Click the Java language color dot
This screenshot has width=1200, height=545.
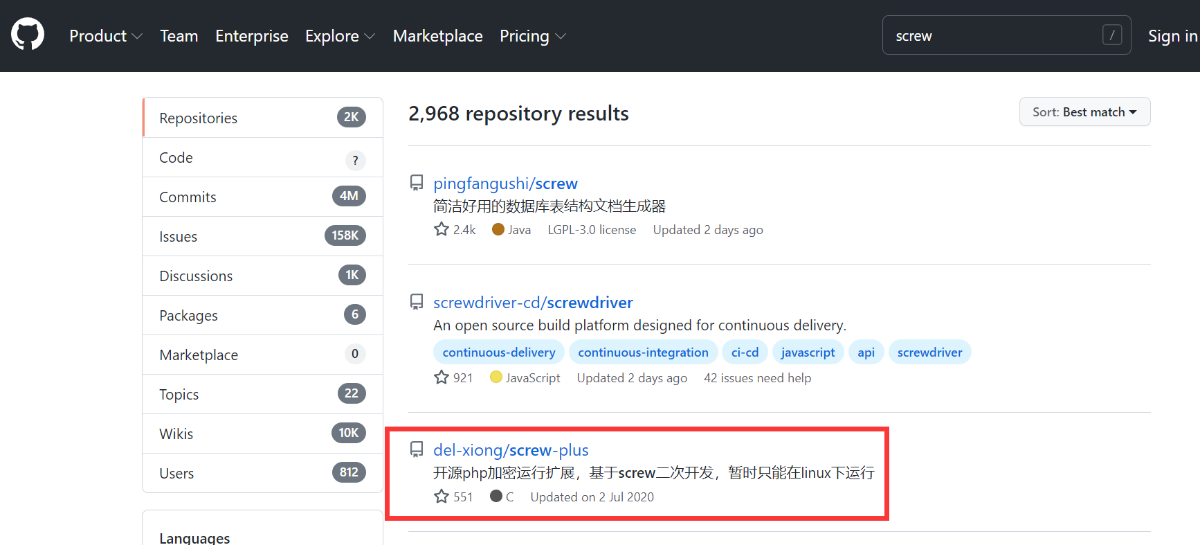498,229
